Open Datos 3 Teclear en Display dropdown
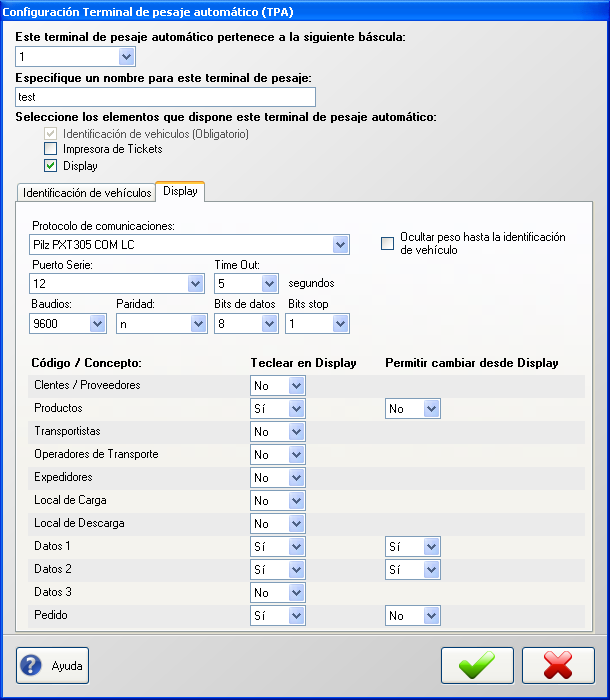610x700 pixels. pyautogui.click(x=278, y=592)
